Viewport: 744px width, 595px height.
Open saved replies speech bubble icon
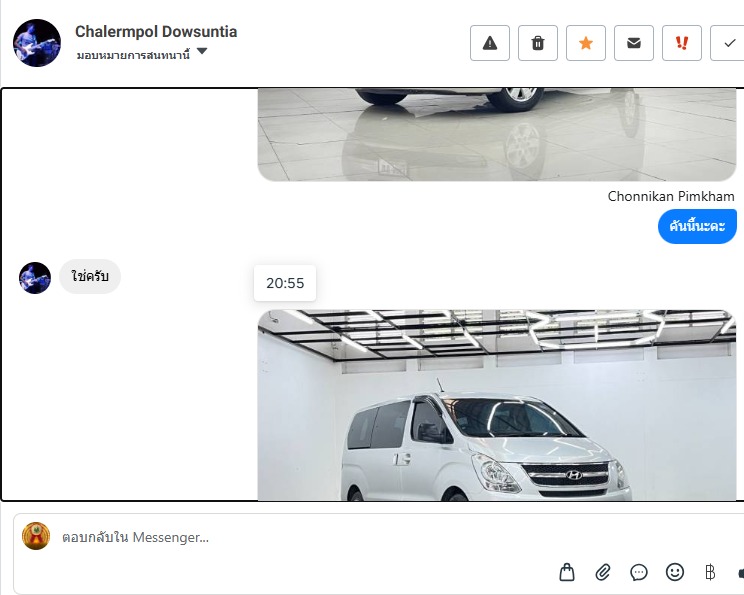639,572
